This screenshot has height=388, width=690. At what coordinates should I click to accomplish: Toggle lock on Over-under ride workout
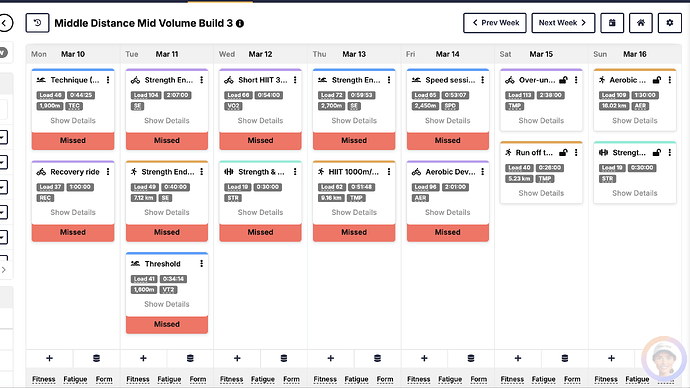point(563,80)
